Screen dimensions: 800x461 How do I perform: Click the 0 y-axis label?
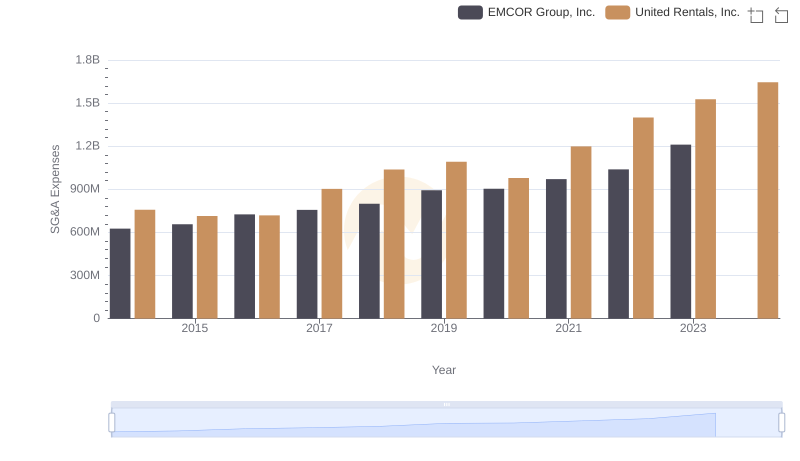point(96,318)
